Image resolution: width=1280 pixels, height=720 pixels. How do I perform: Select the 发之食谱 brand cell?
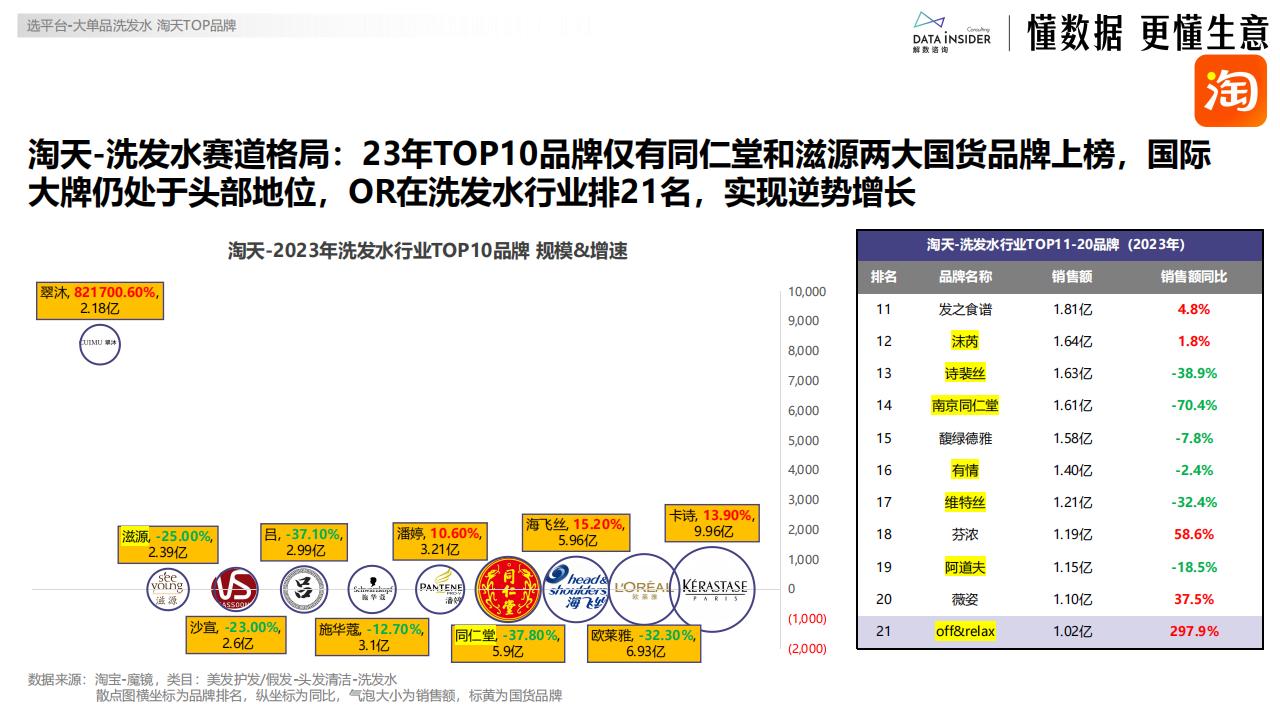[965, 309]
